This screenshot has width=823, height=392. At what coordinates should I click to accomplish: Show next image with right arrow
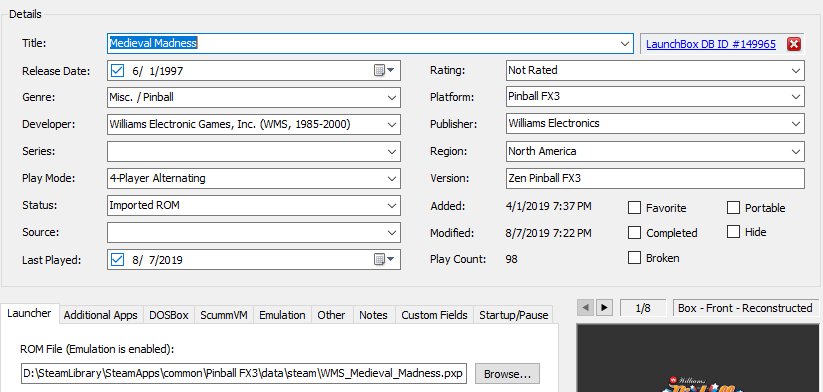(x=604, y=308)
